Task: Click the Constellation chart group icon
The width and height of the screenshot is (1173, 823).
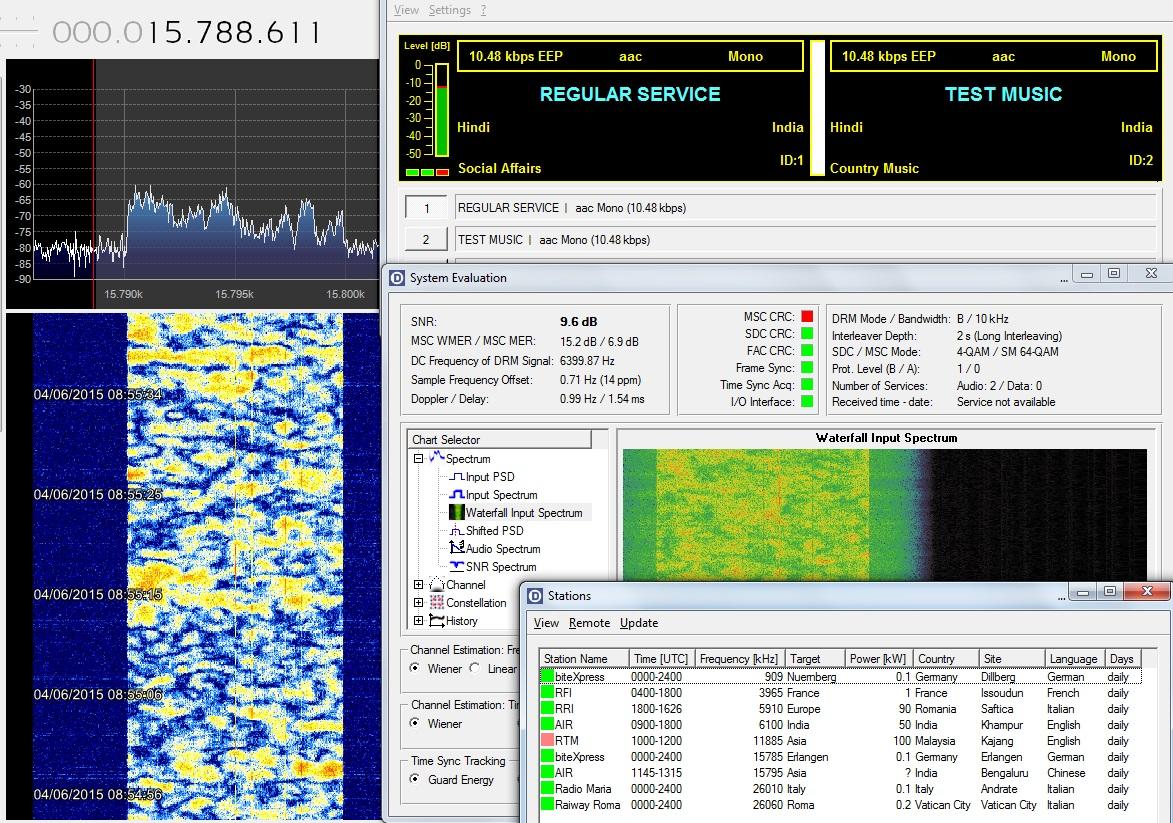Action: 437,603
